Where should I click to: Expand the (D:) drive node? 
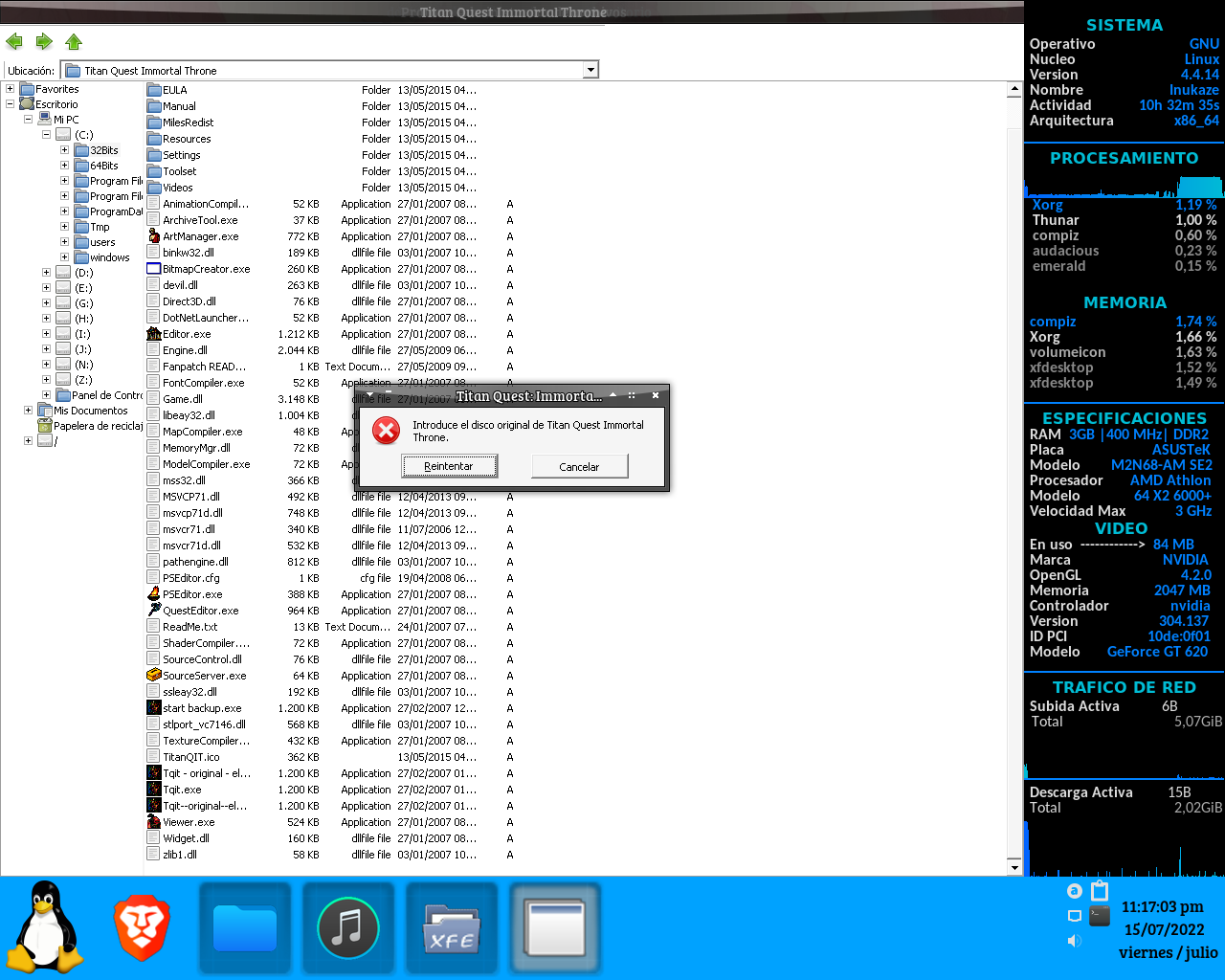pyautogui.click(x=46, y=273)
